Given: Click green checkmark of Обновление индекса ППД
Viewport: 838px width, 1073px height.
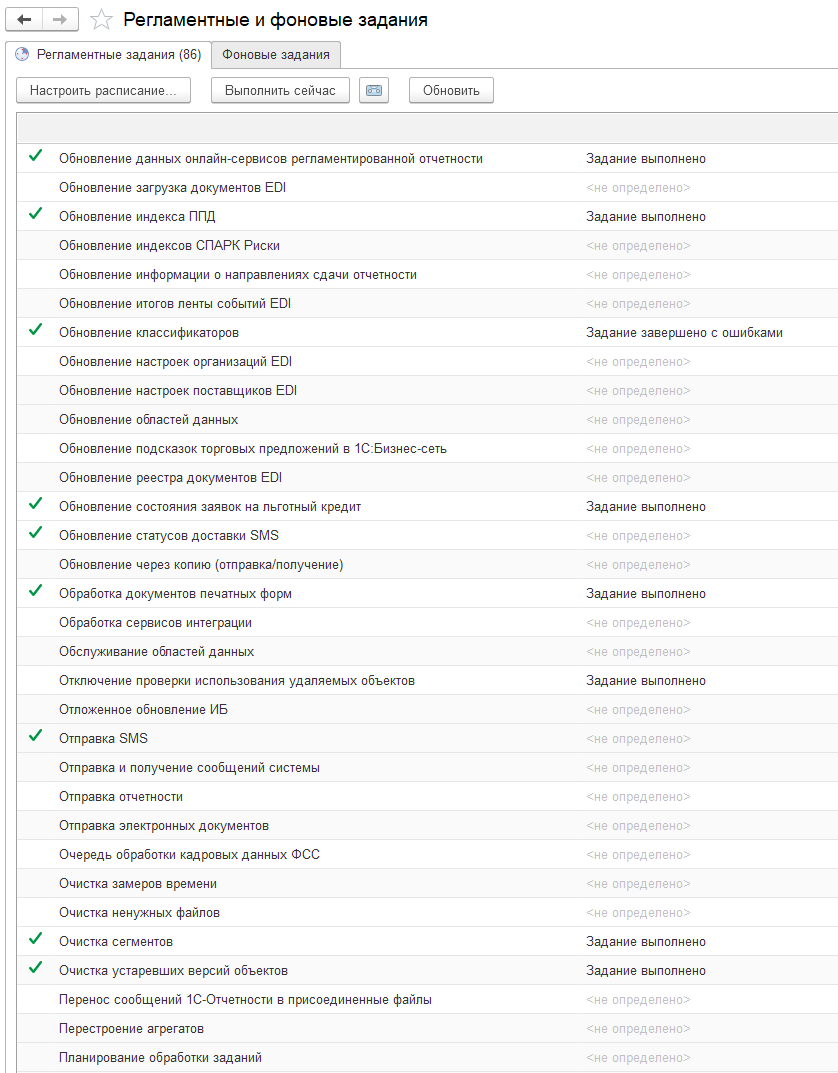Looking at the screenshot, I should (36, 214).
